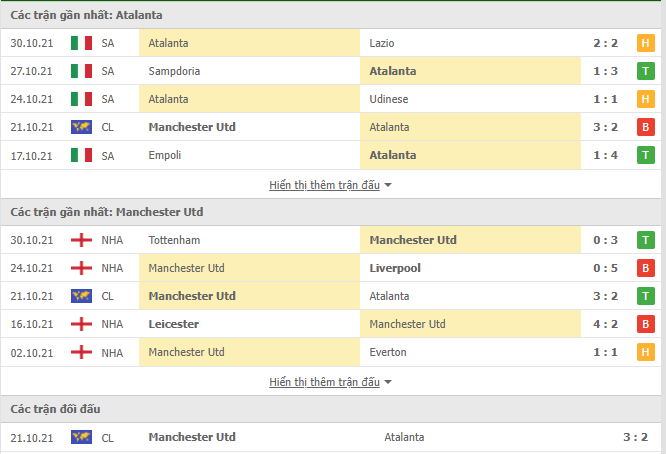Click the green T badge for Empoli–Atalanta
The height and width of the screenshot is (454, 666).
coord(646,155)
